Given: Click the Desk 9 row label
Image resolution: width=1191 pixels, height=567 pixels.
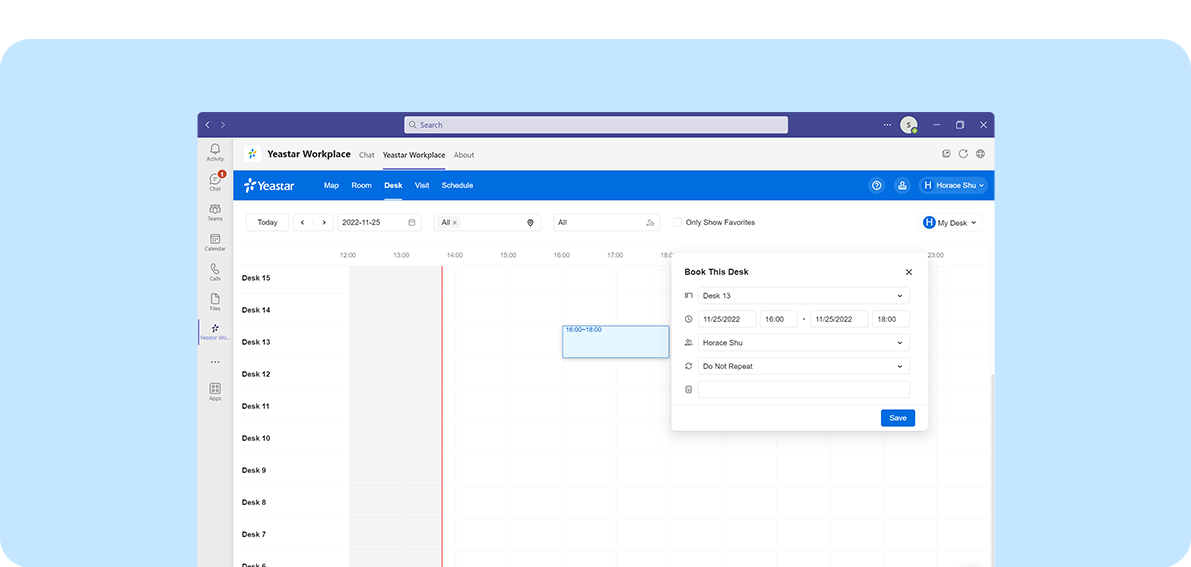Looking at the screenshot, I should click(254, 470).
